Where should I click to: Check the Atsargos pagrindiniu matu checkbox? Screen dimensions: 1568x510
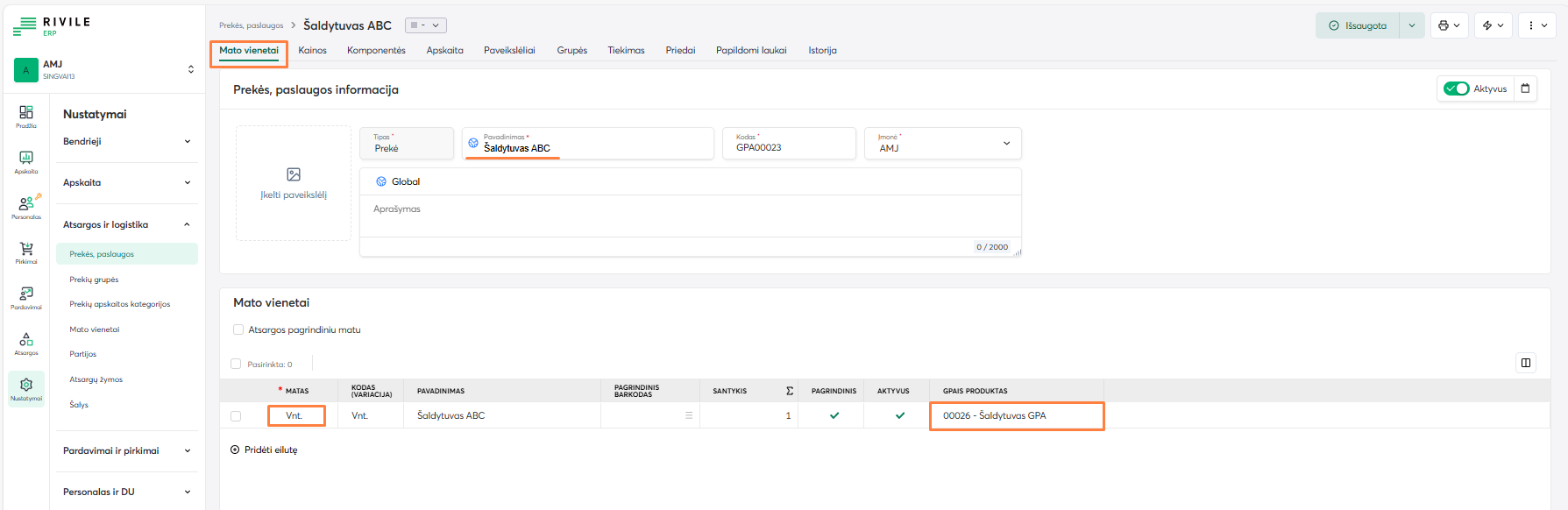coord(238,330)
